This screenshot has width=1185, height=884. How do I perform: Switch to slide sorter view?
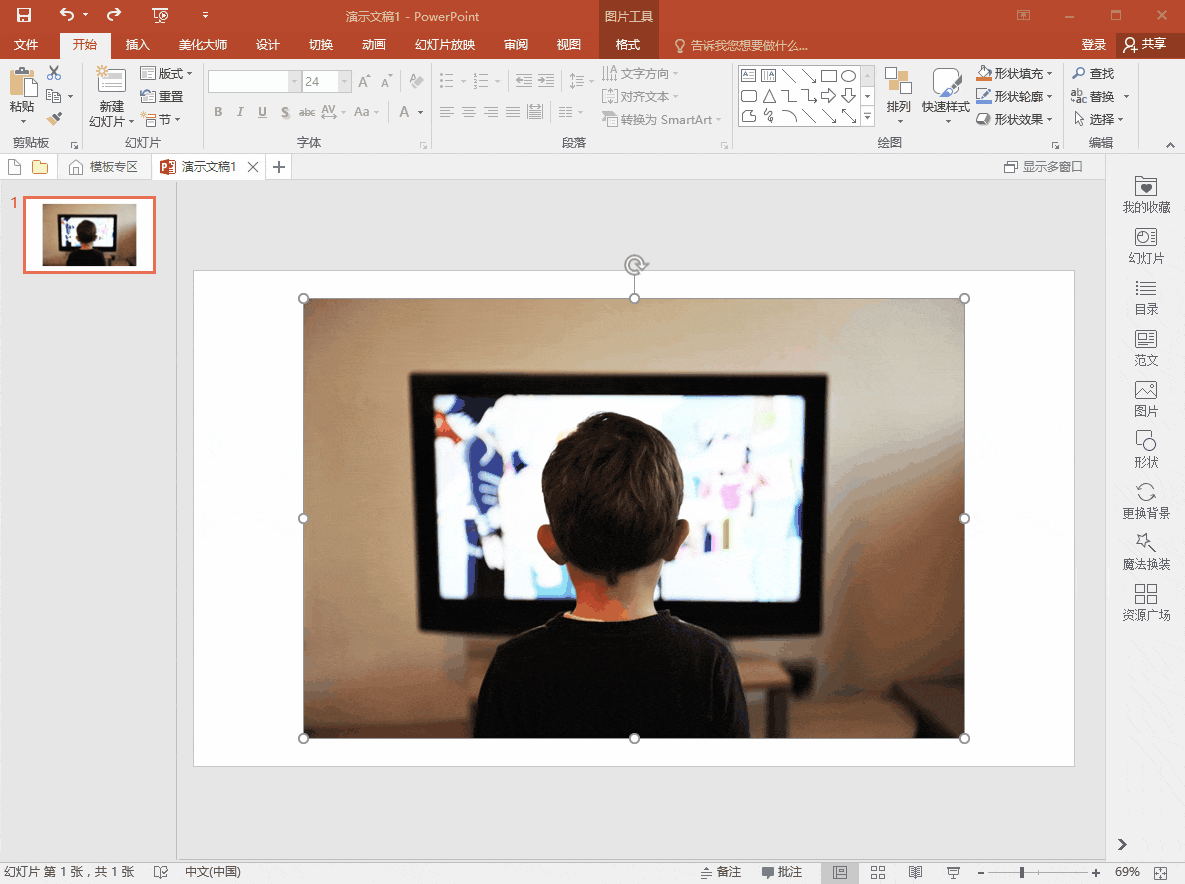tap(877, 872)
